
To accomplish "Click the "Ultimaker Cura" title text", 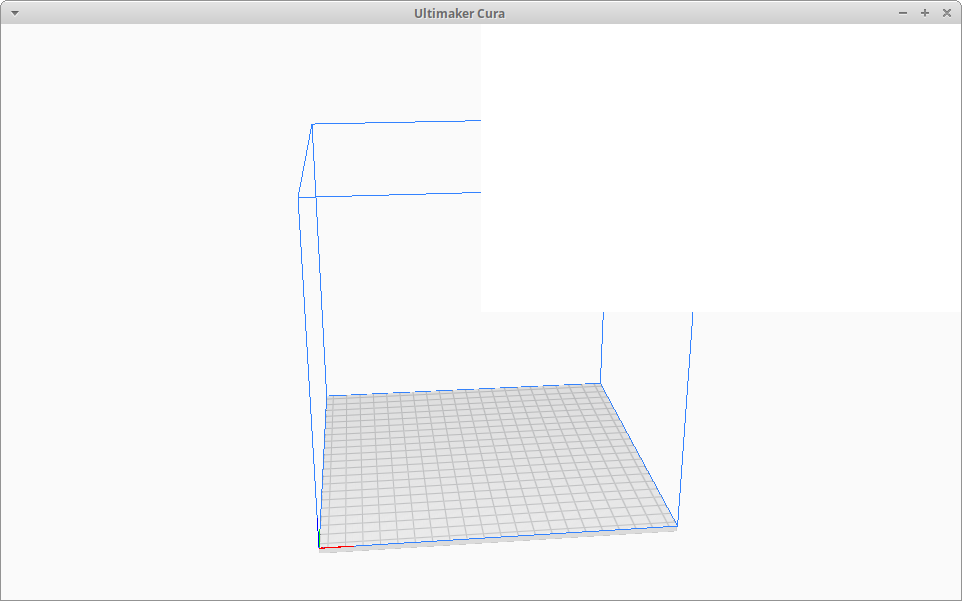I will click(459, 13).
